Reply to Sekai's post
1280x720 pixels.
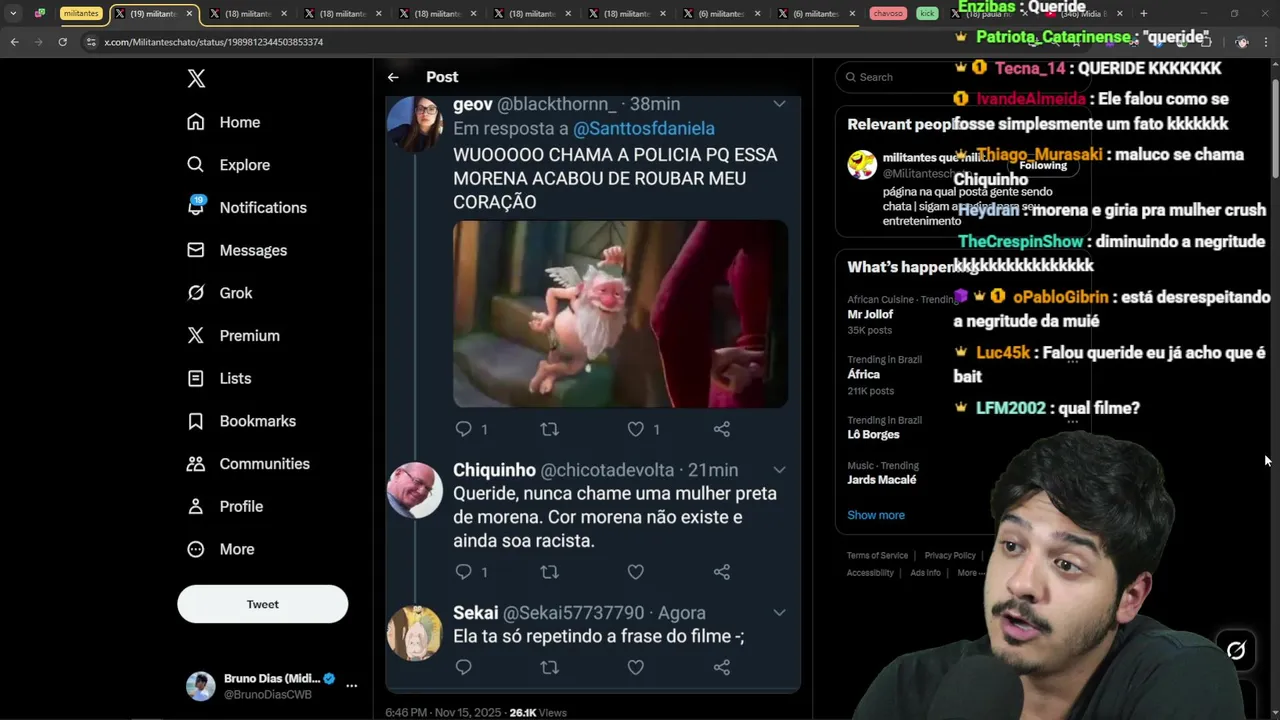click(x=463, y=666)
